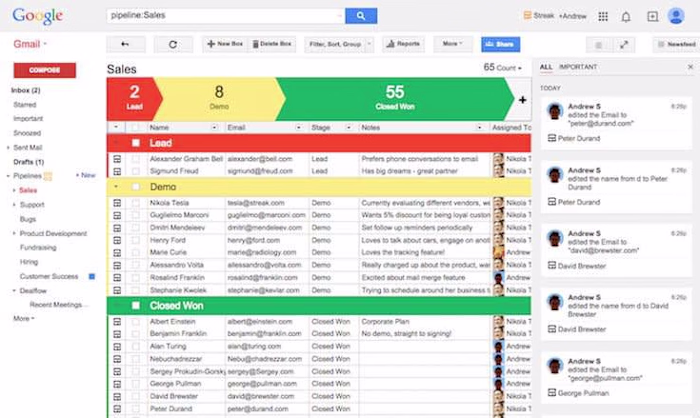The image size is (700, 418).
Task: Switch to the ALL newsfeed tab
Action: [x=546, y=67]
